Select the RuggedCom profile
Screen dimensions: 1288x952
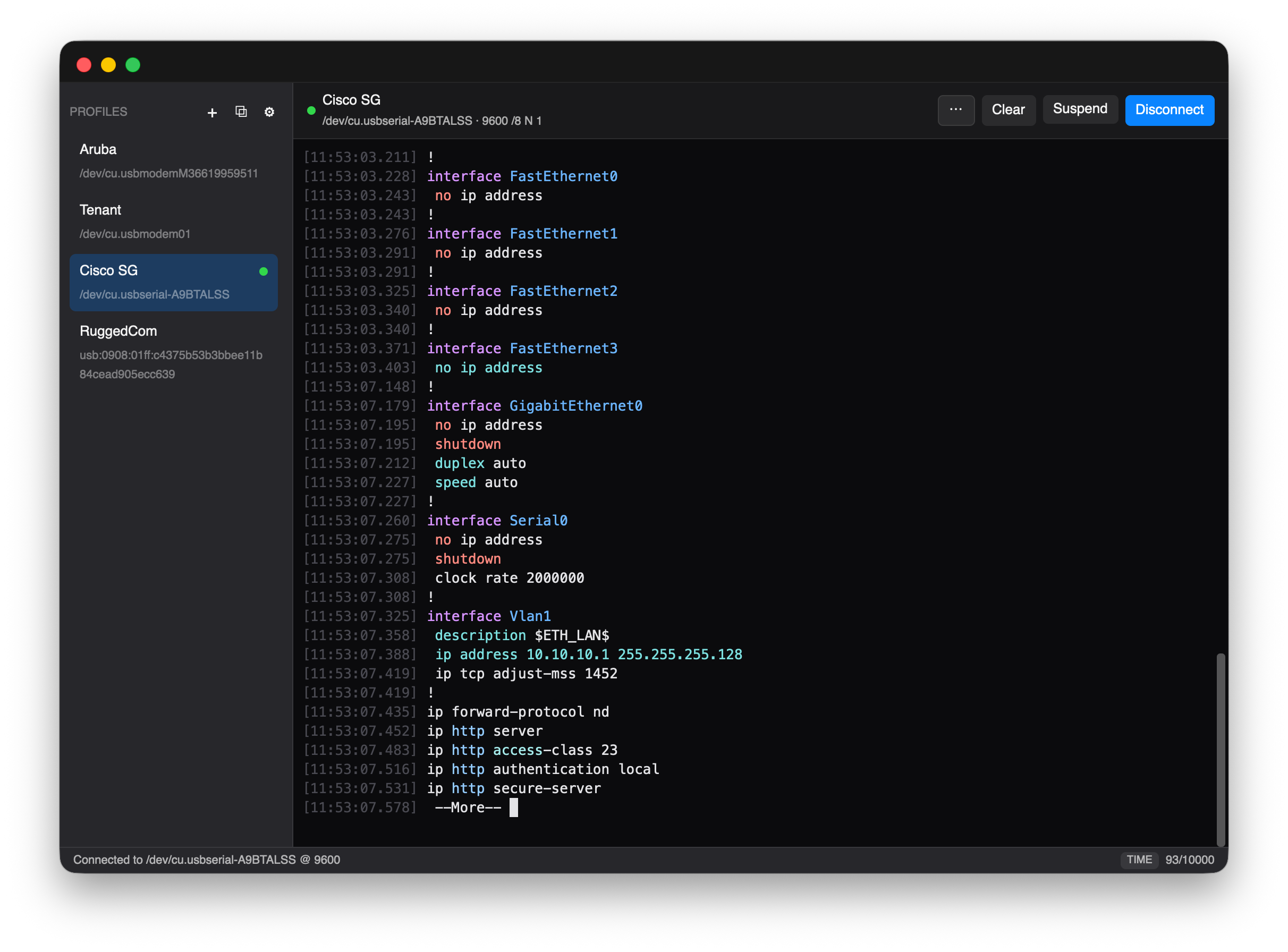(173, 352)
